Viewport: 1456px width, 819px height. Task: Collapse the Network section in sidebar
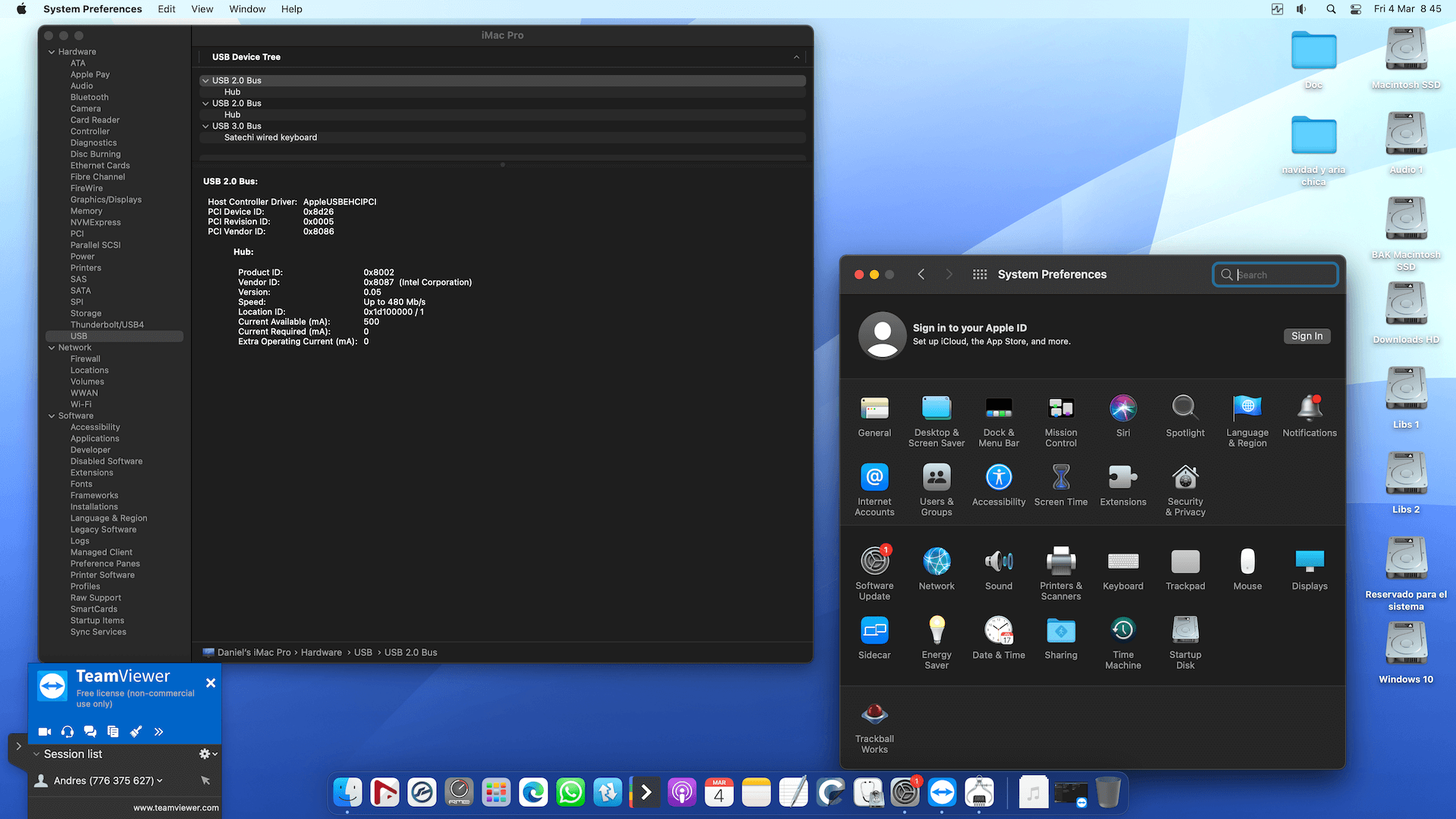click(x=52, y=348)
